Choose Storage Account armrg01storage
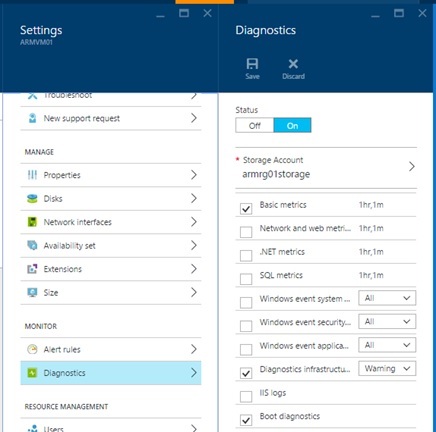The width and height of the screenshot is (436, 432). click(326, 168)
